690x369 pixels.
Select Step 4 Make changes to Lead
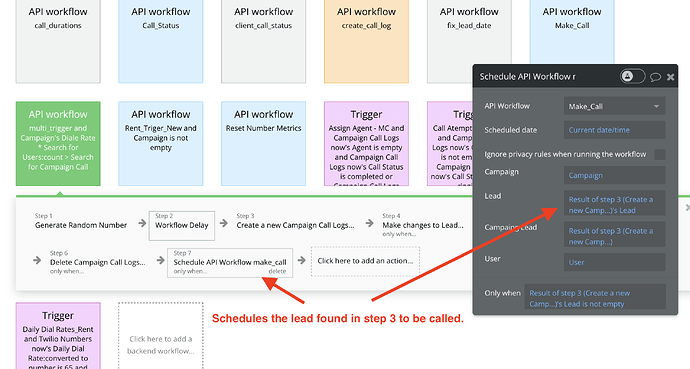423,225
